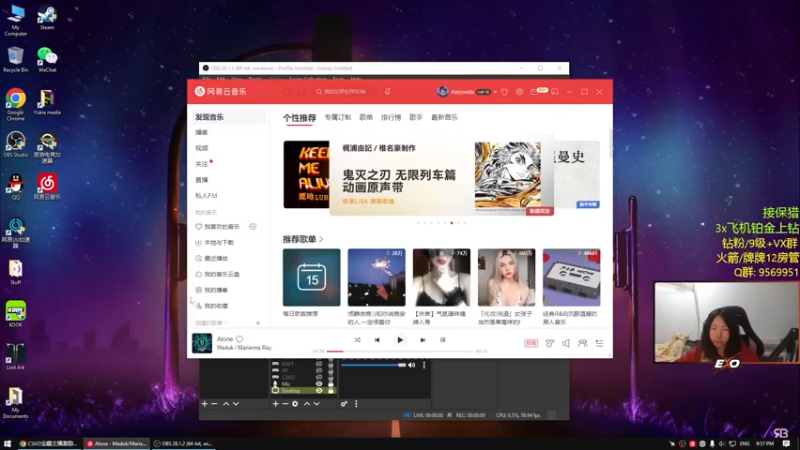Open the Windows Start button
The image size is (800, 450).
click(x=7, y=444)
